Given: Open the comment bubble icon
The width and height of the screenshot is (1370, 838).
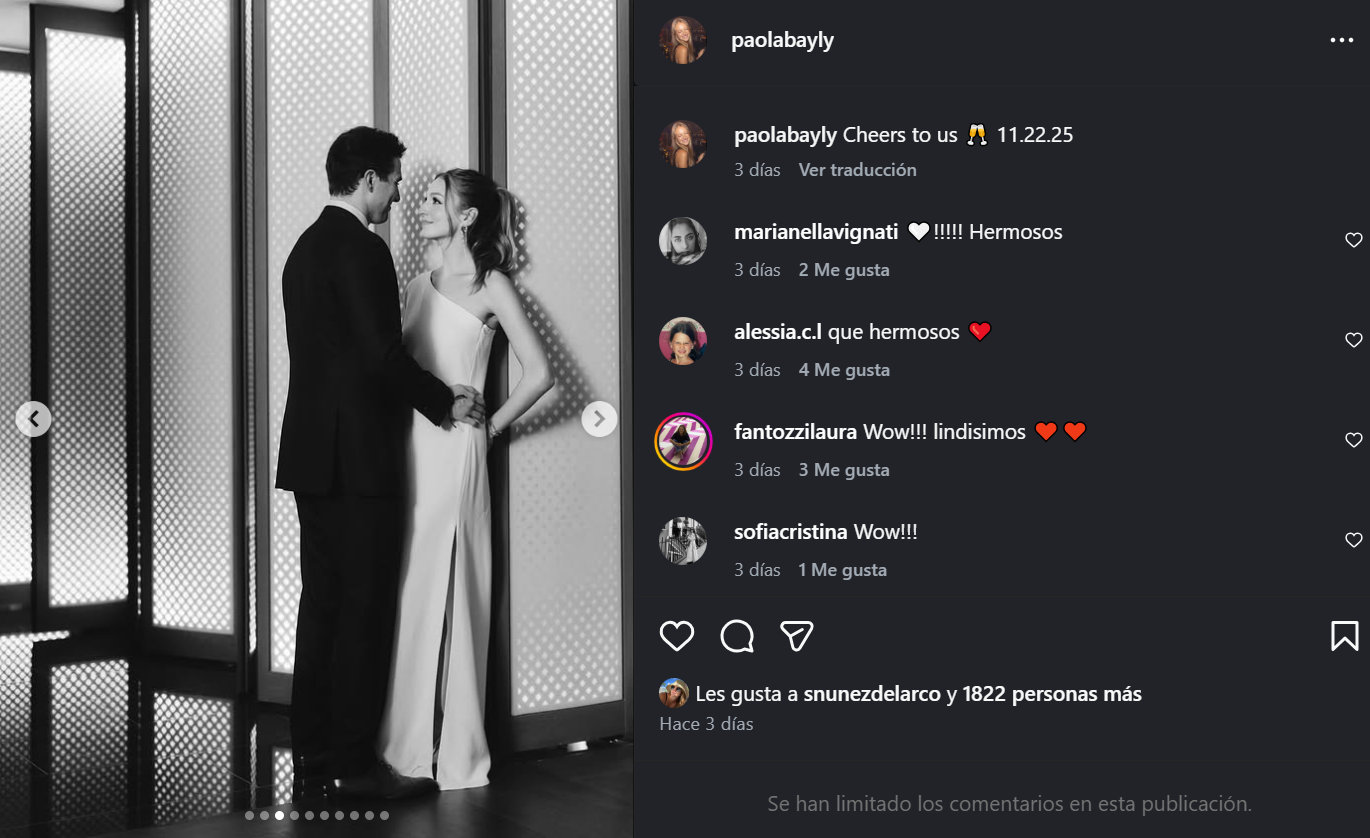Looking at the screenshot, I should (737, 636).
